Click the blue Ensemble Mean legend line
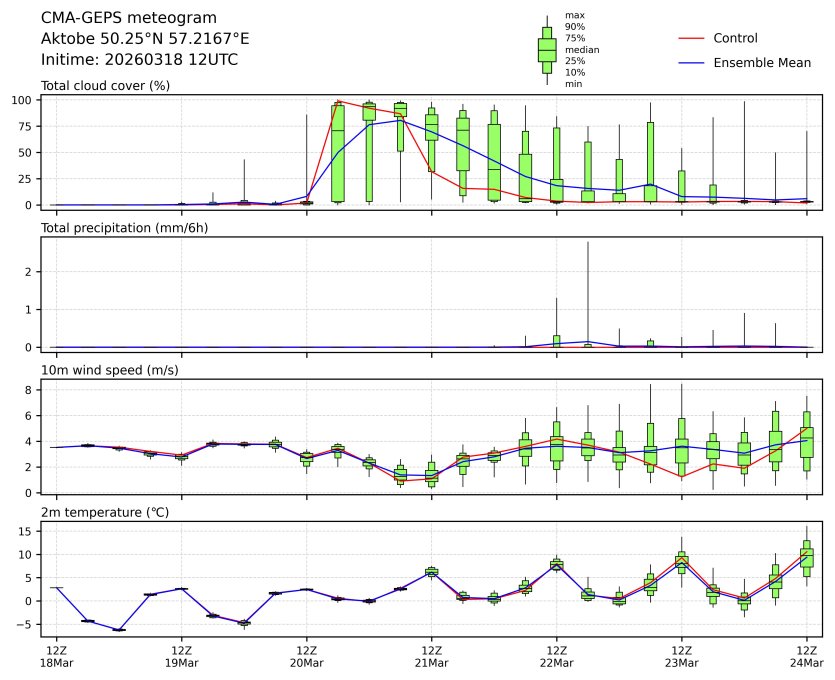The height and width of the screenshot is (680, 835). (x=694, y=63)
